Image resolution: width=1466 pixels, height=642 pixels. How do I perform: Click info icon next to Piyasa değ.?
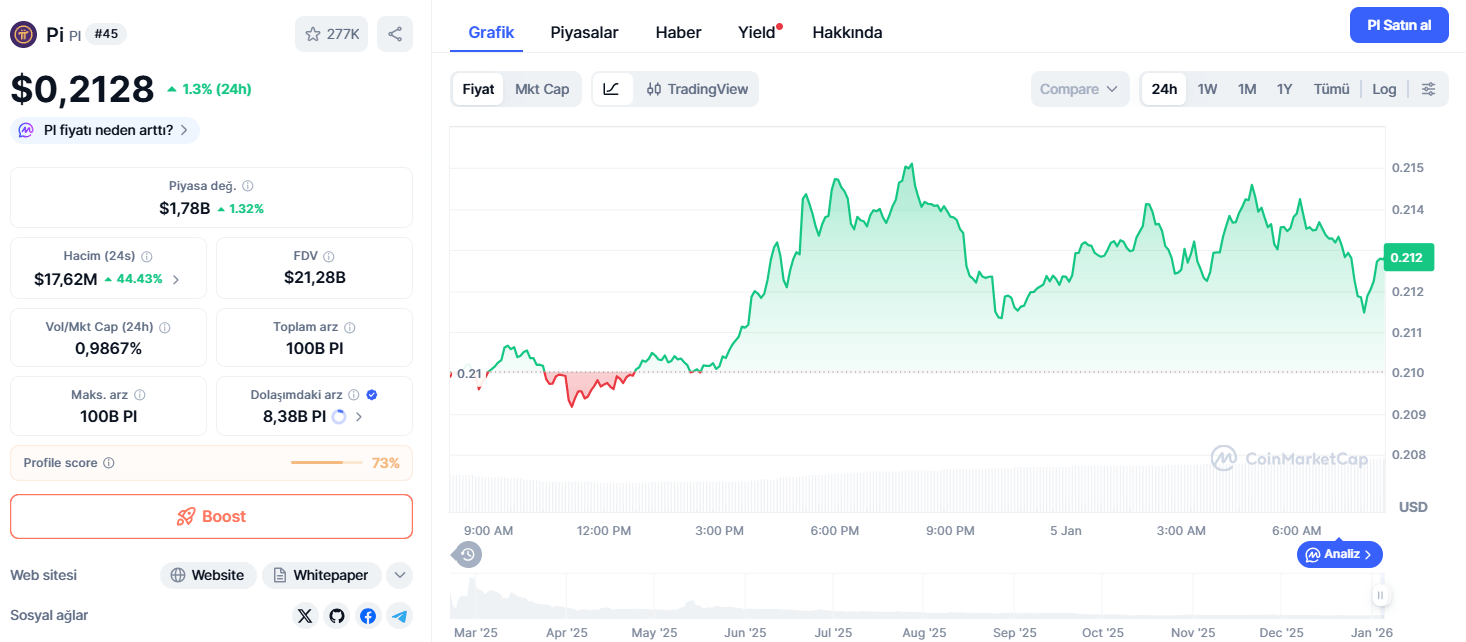(x=248, y=186)
